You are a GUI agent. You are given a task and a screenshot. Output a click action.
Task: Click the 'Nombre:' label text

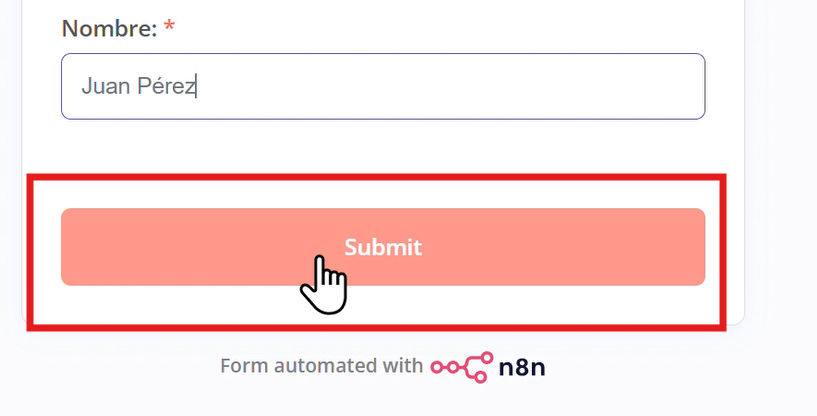pyautogui.click(x=109, y=28)
